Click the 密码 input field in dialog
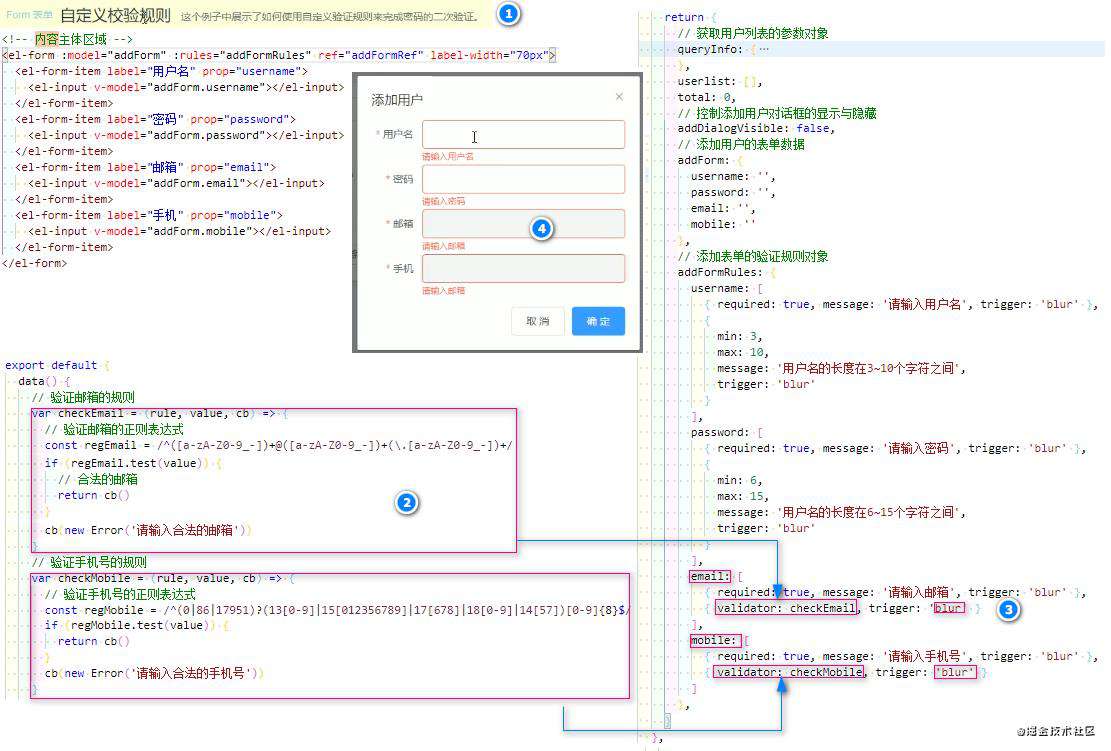This screenshot has width=1111, height=751. [x=524, y=179]
